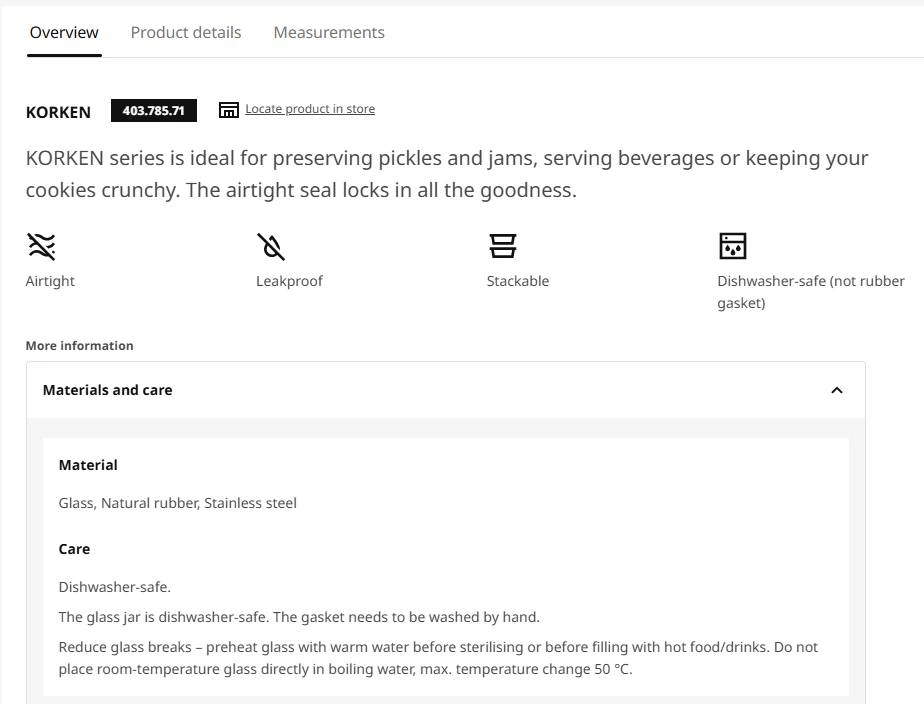924x704 pixels.
Task: Click the Materials and care header
Action: 446,390
